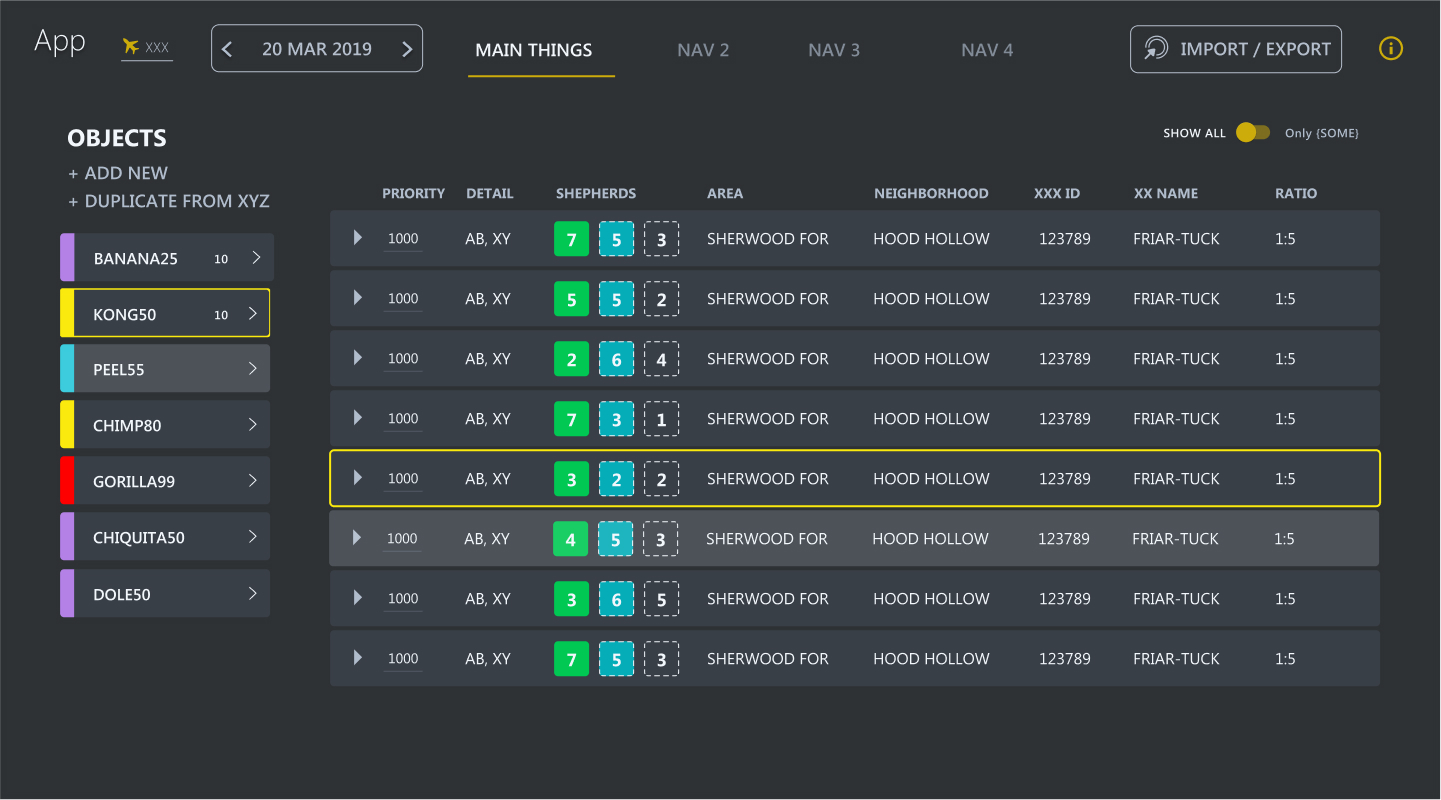Viewport: 1441px width, 800px height.
Task: Click teal badge 2 in row 3 2 2
Action: click(x=616, y=479)
